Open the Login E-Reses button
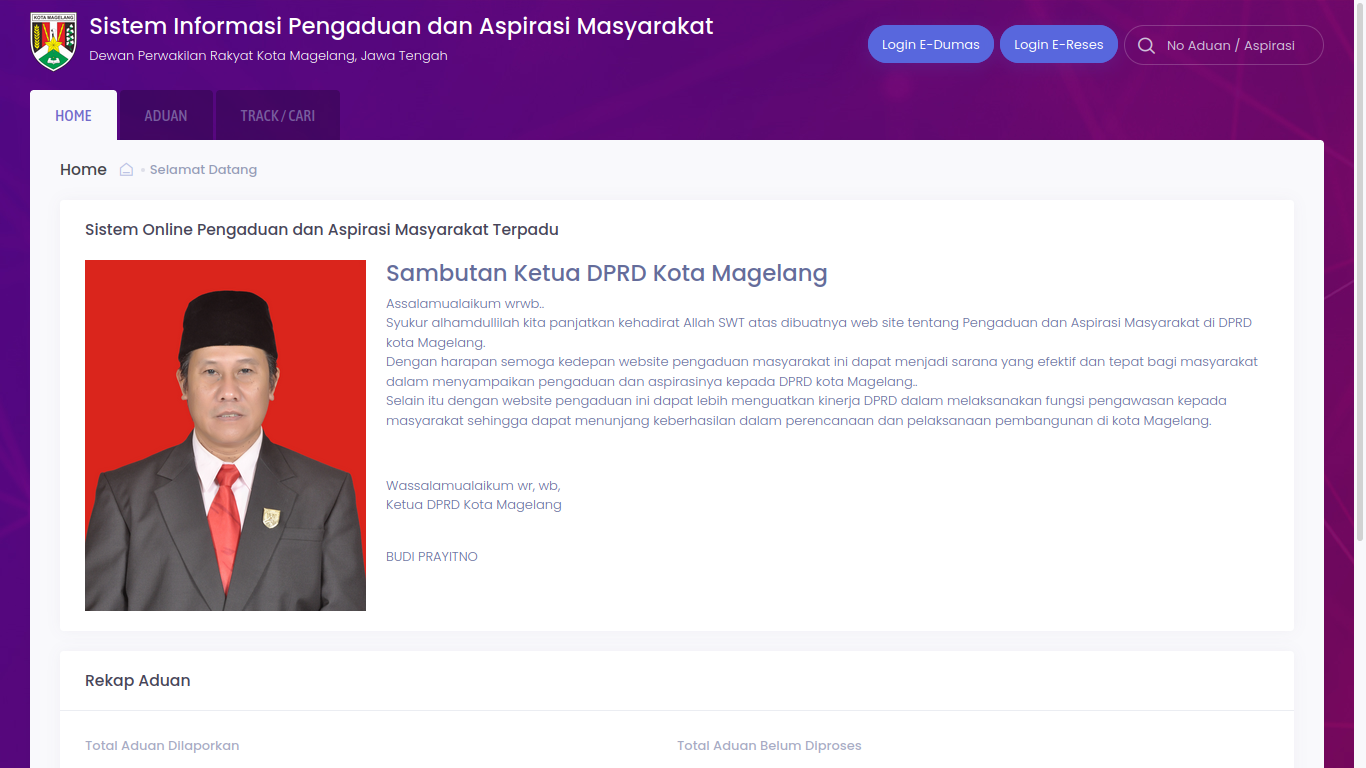 [x=1059, y=44]
